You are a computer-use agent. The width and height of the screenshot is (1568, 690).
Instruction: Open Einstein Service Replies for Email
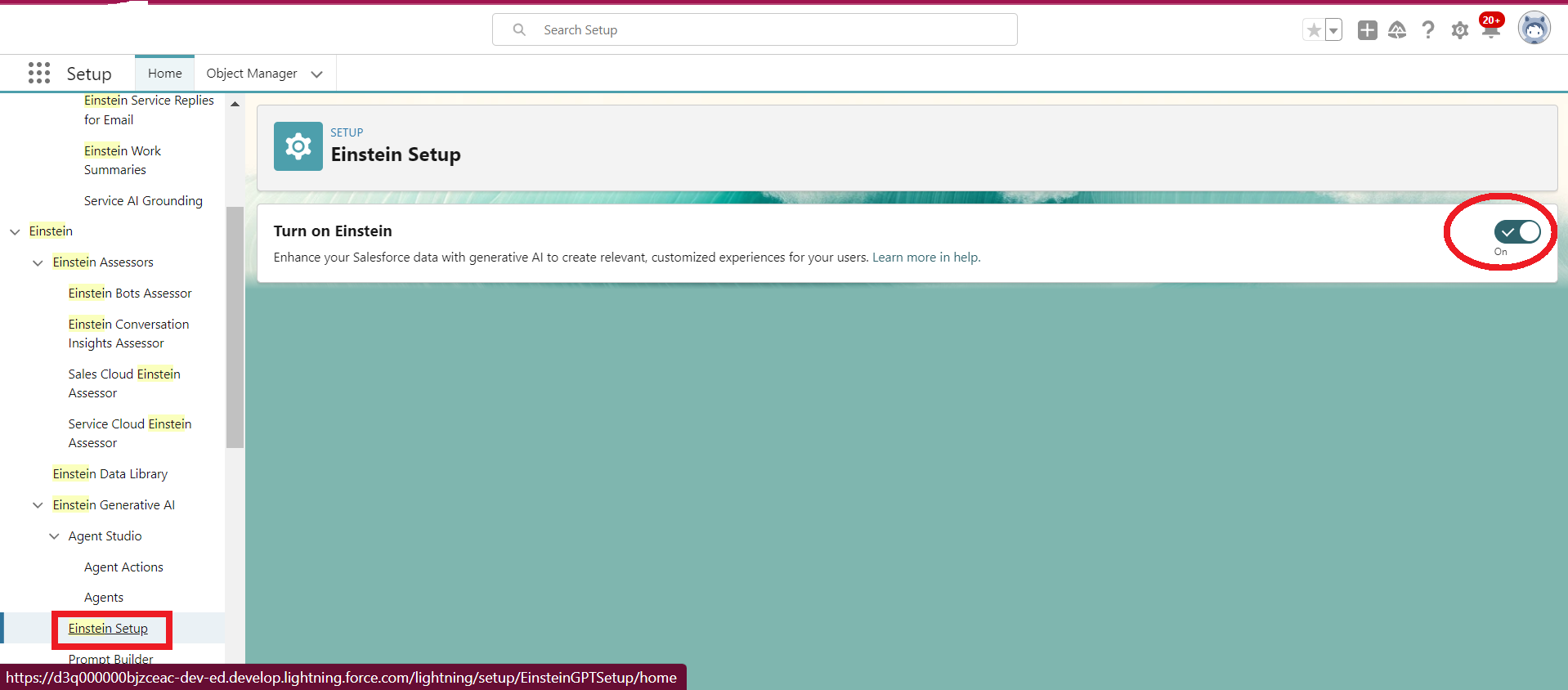[149, 110]
